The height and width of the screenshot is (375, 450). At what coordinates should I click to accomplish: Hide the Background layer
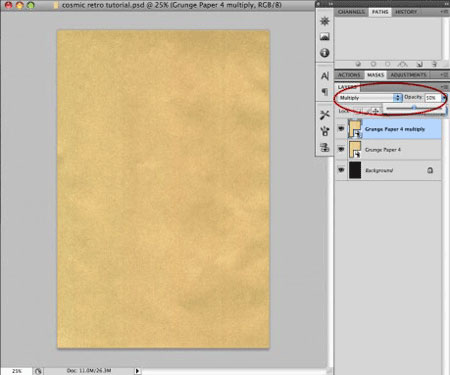tap(341, 170)
